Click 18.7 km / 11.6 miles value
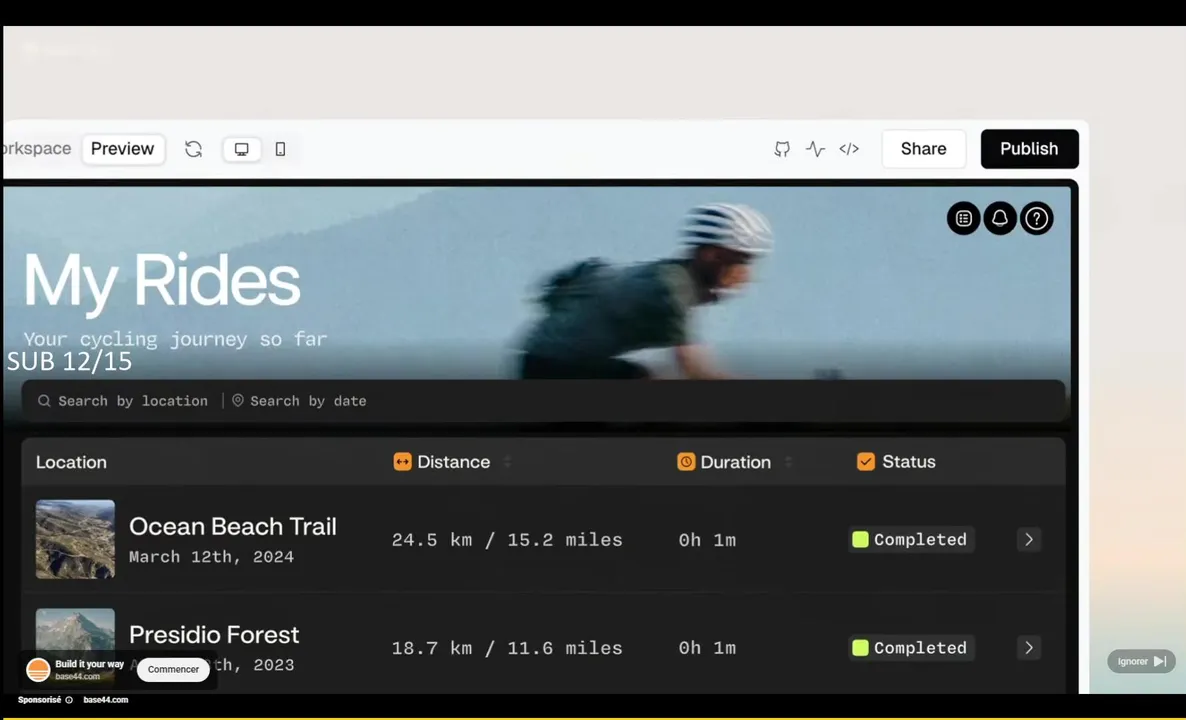 507,648
